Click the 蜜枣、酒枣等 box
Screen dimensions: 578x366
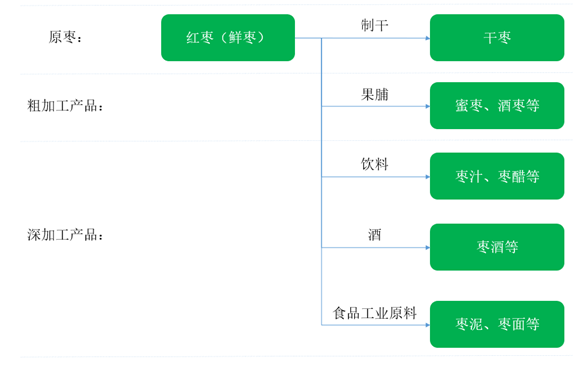point(497,106)
